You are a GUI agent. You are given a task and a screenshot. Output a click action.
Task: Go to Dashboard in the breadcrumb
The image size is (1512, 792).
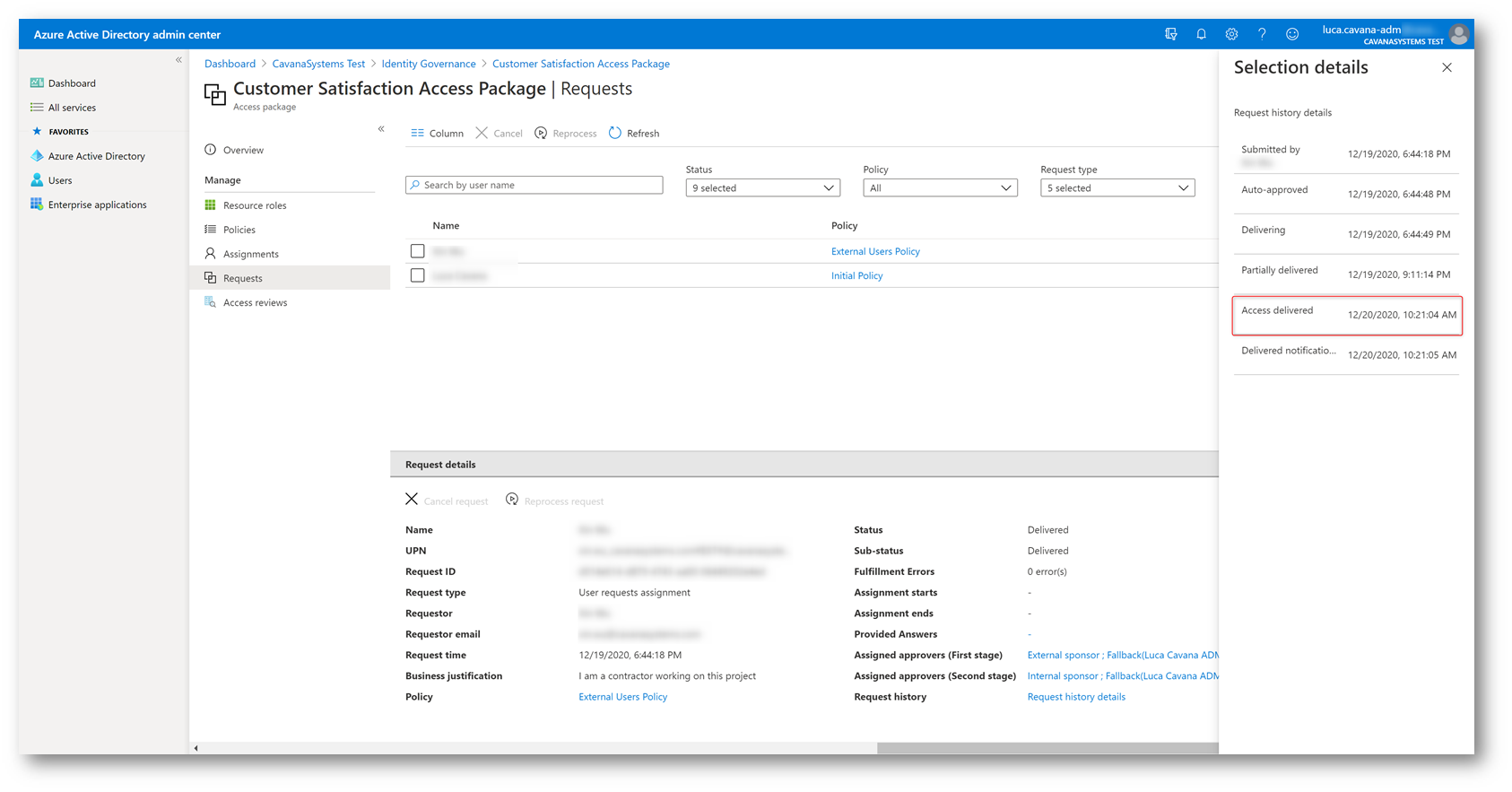[x=230, y=64]
